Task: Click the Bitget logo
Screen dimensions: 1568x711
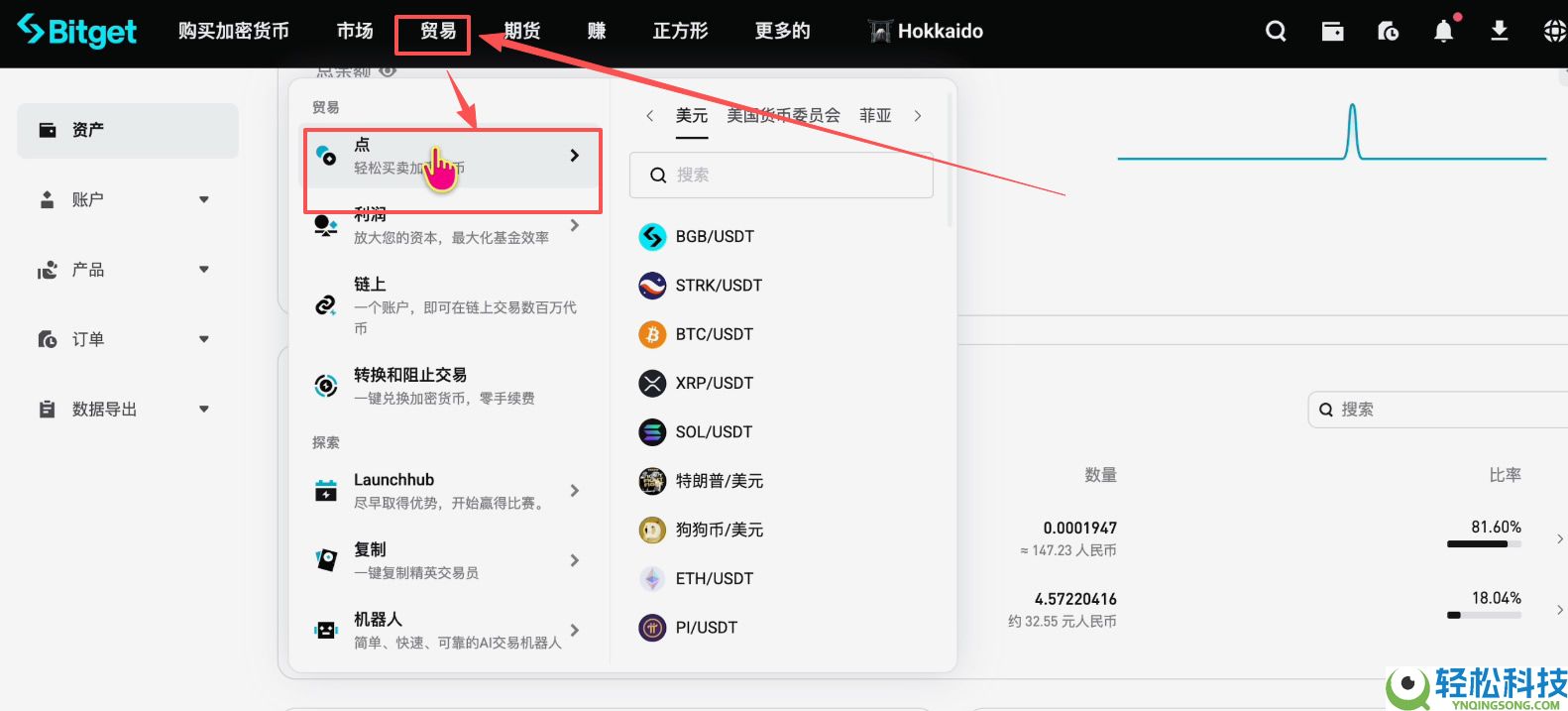Action: pos(77,31)
